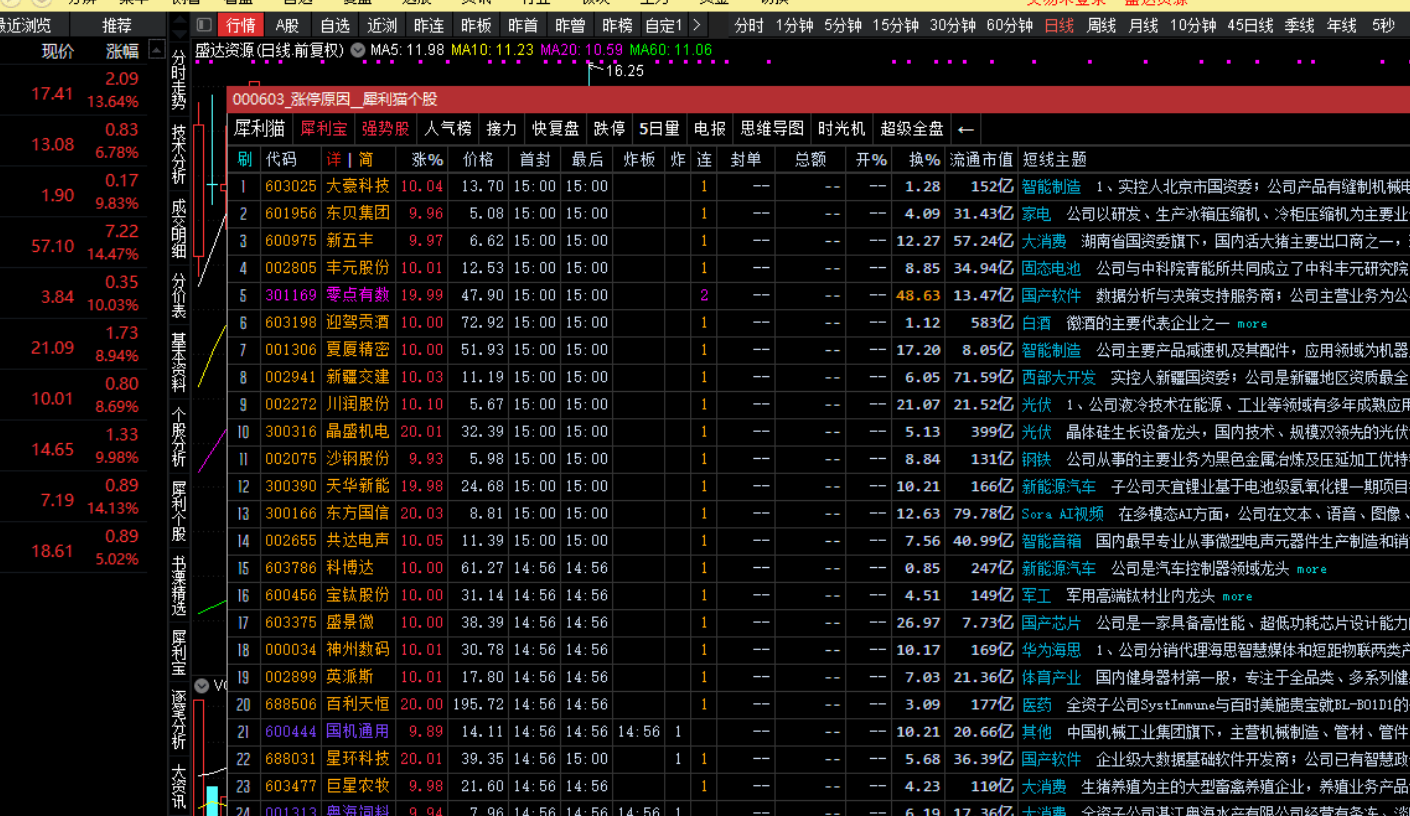Click the 犀利猫 button in popup toolbar
Viewport: 1410px width, 816px height.
click(260, 129)
